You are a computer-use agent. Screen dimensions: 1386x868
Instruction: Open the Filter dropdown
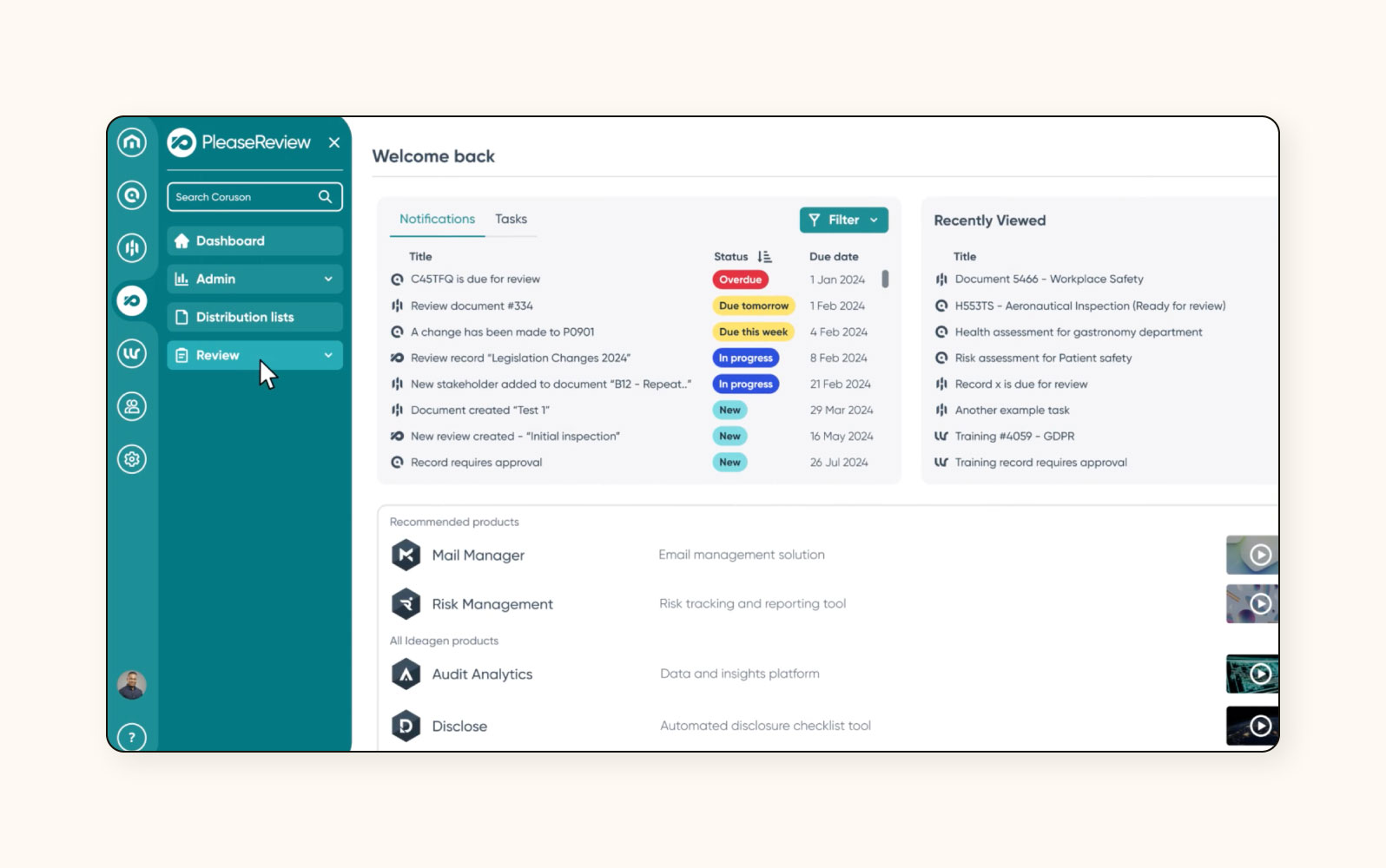coord(844,220)
